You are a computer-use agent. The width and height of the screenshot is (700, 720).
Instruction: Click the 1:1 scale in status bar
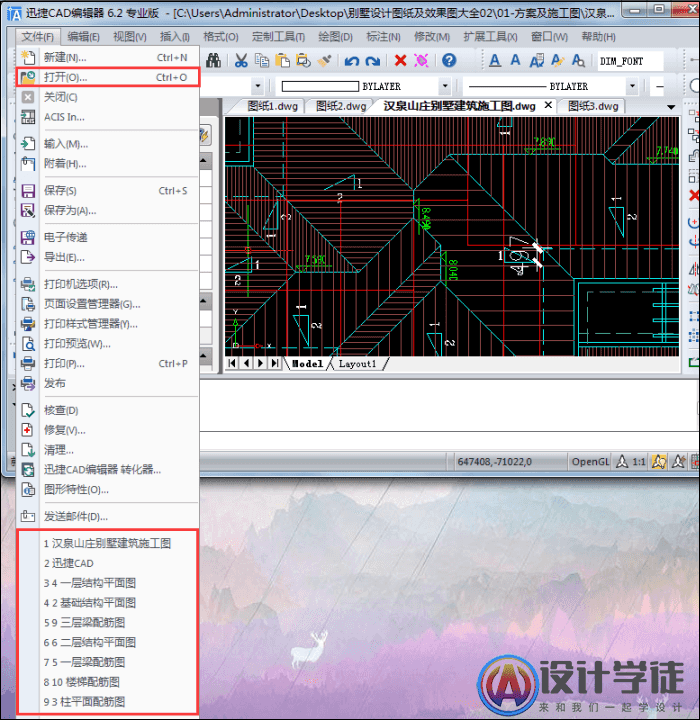(x=639, y=461)
